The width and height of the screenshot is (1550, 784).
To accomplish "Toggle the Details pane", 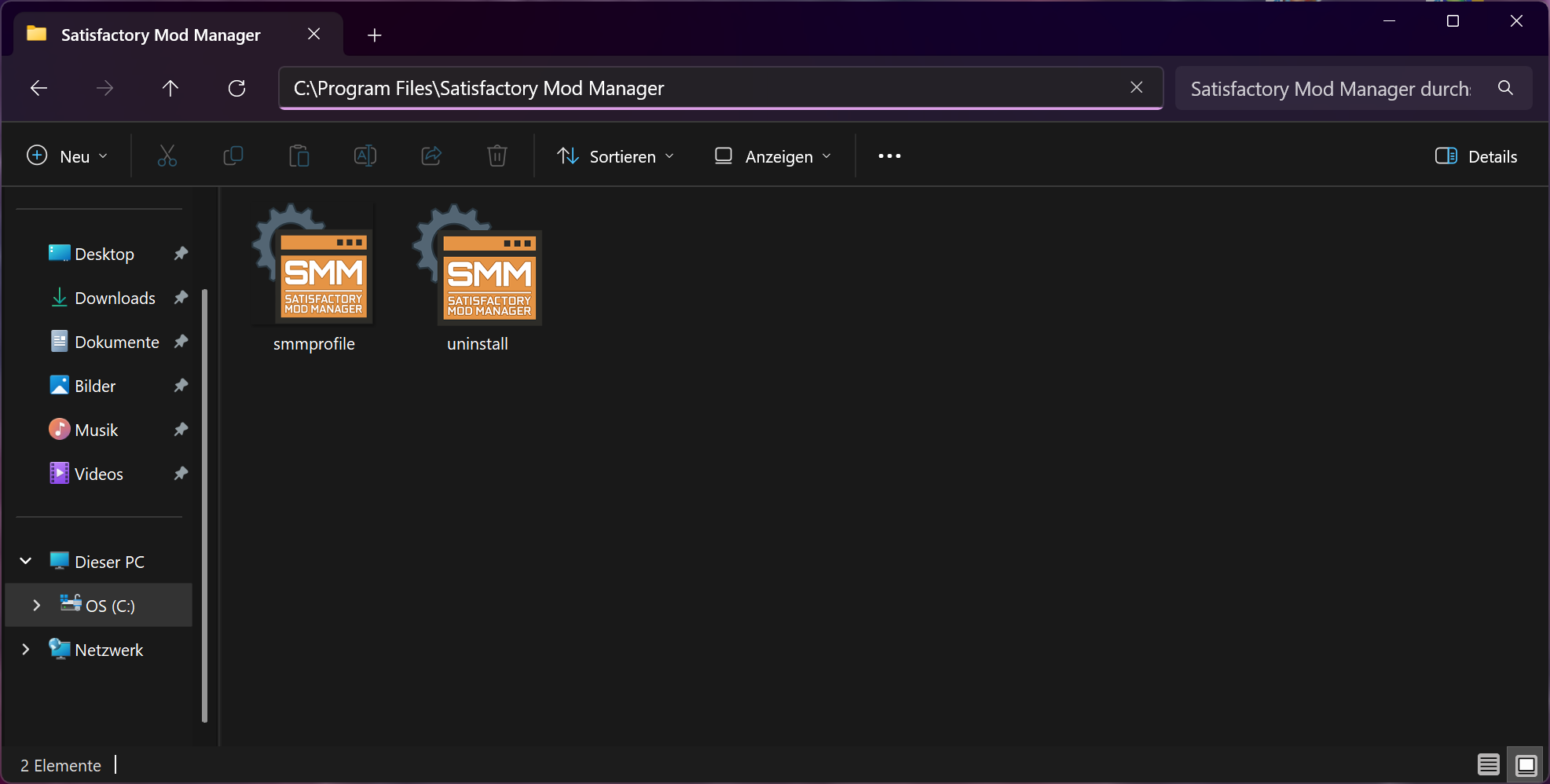I will click(1476, 156).
